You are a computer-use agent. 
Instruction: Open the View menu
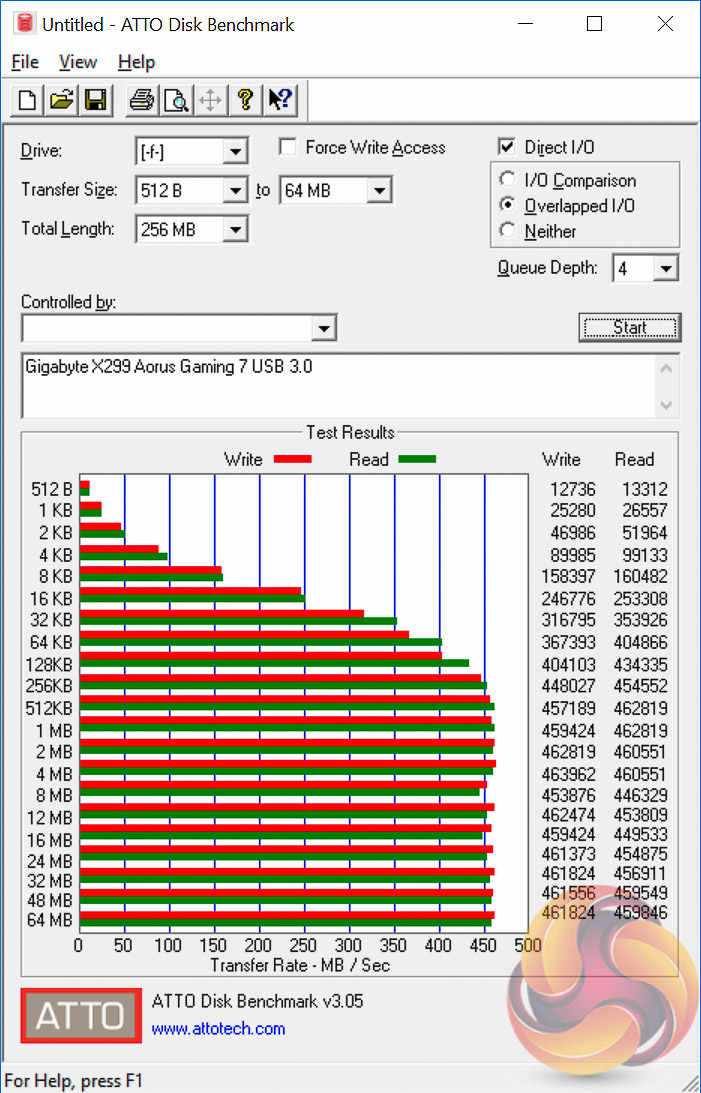(77, 62)
